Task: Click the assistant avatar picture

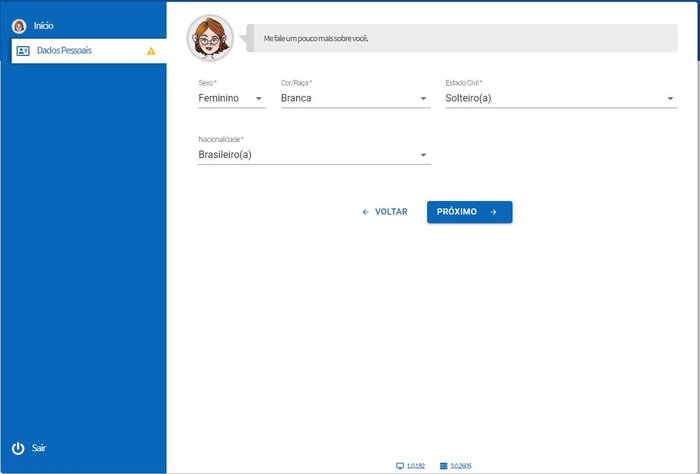Action: 210,38
